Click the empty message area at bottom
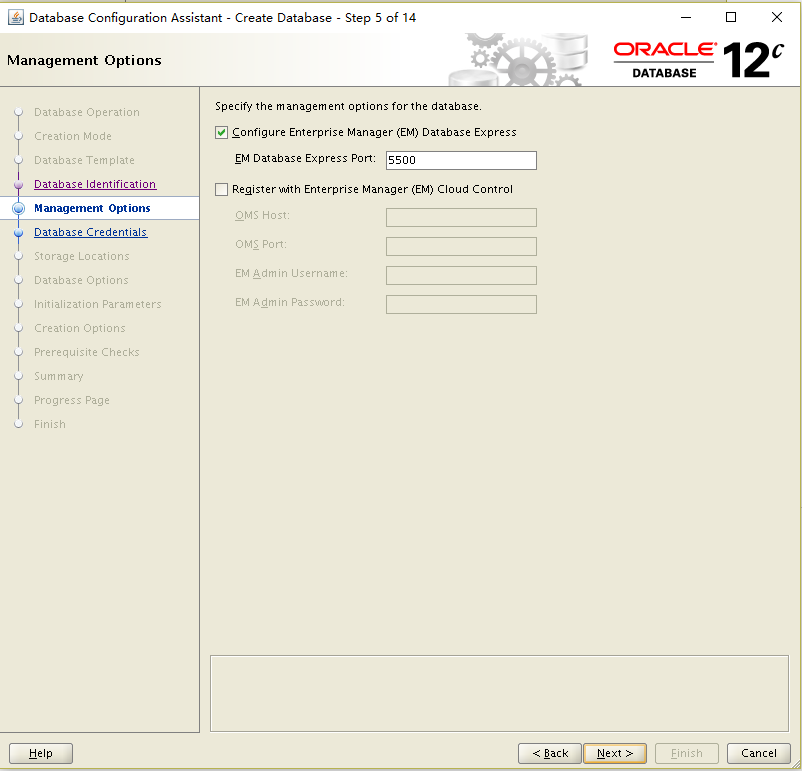This screenshot has width=802, height=771. pyautogui.click(x=499, y=694)
